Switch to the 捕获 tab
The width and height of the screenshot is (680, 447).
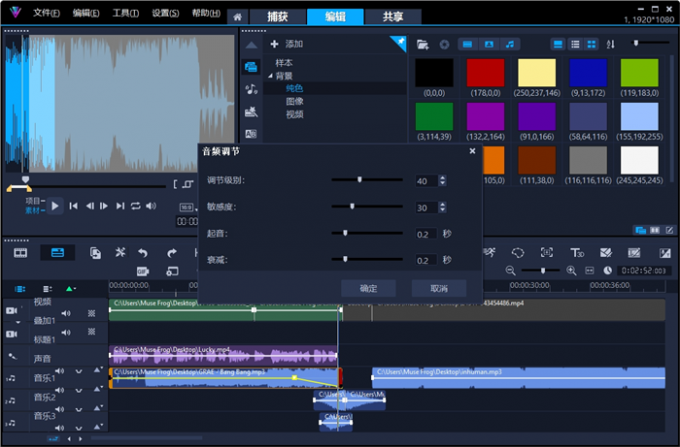278,16
